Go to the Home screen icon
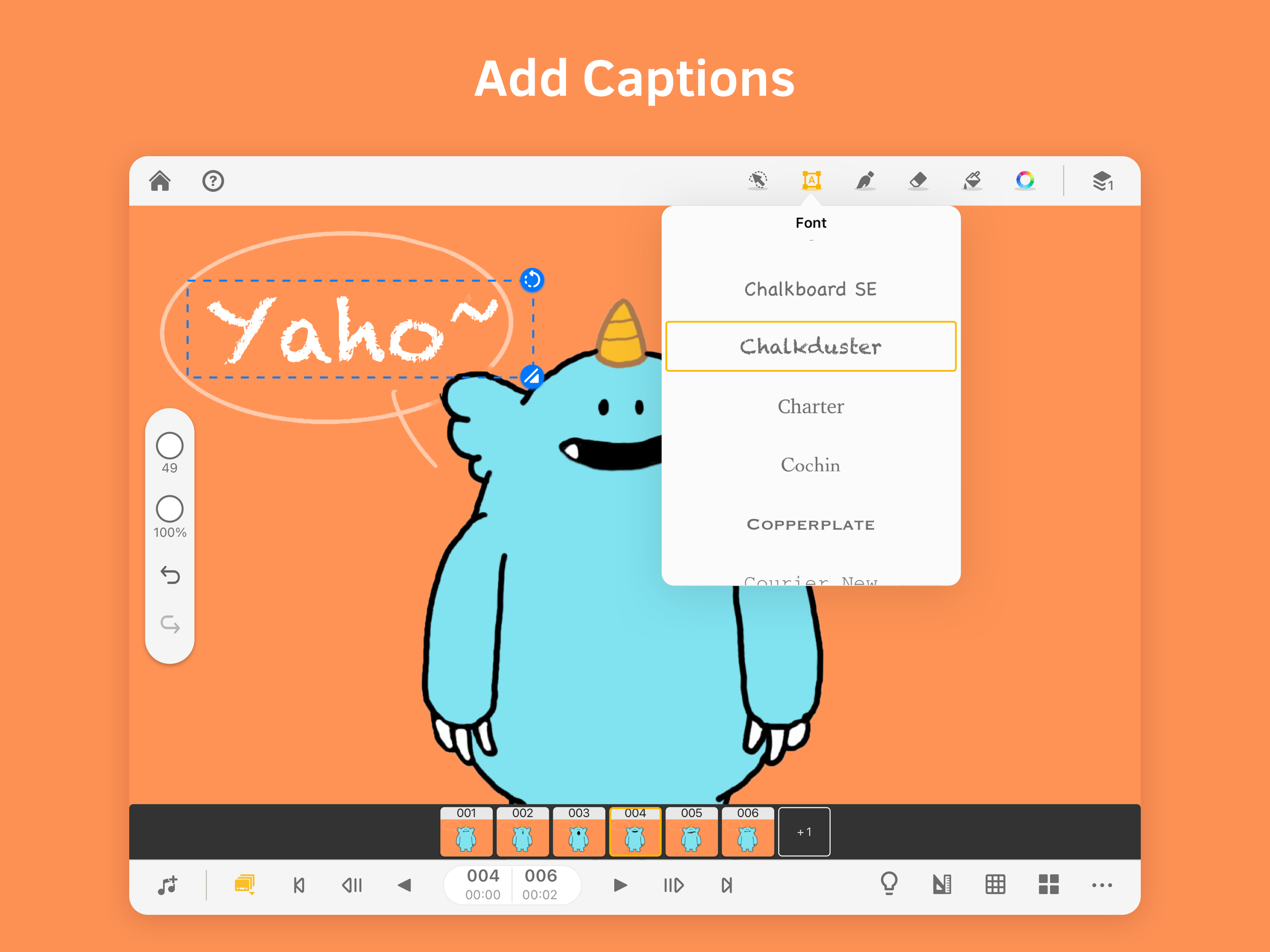The width and height of the screenshot is (1270, 952). (159, 181)
